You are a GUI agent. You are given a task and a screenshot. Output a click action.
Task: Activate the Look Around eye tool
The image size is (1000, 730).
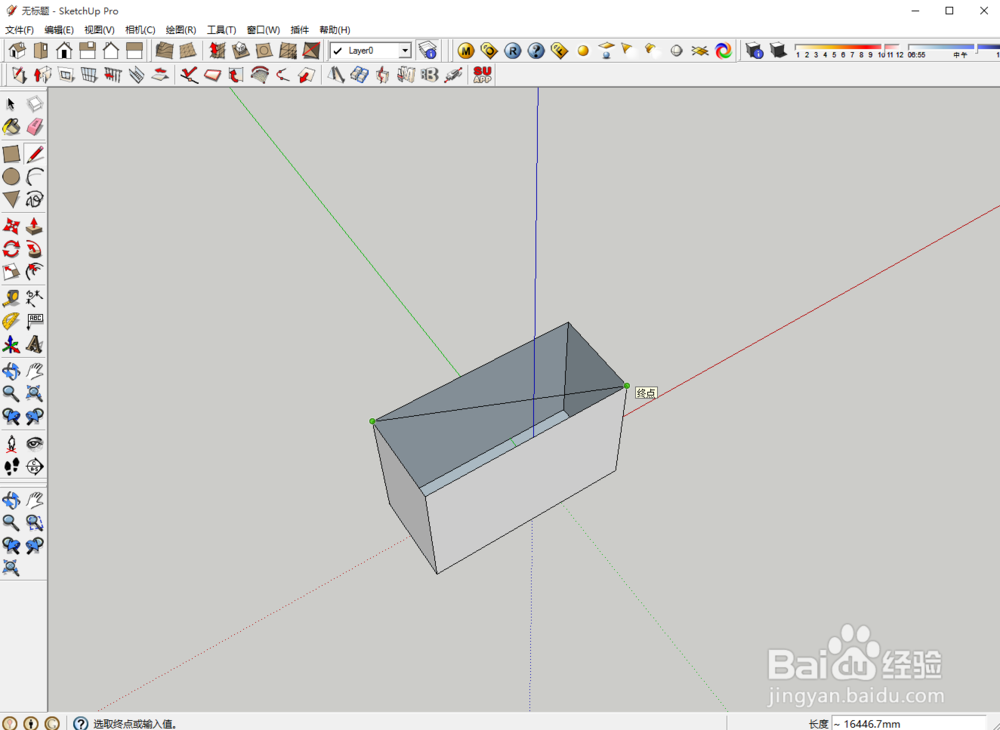(34, 444)
